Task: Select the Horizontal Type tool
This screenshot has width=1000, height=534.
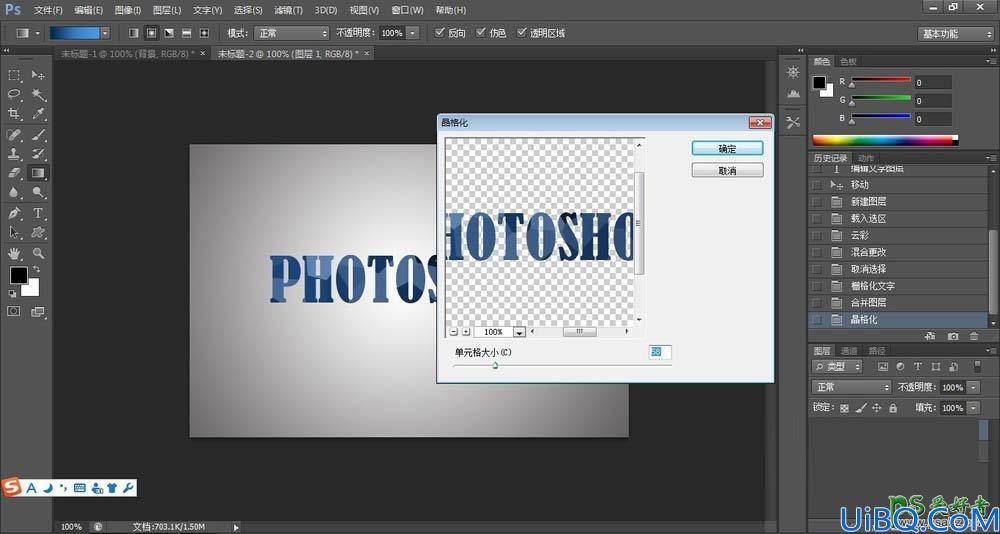Action: (x=38, y=213)
